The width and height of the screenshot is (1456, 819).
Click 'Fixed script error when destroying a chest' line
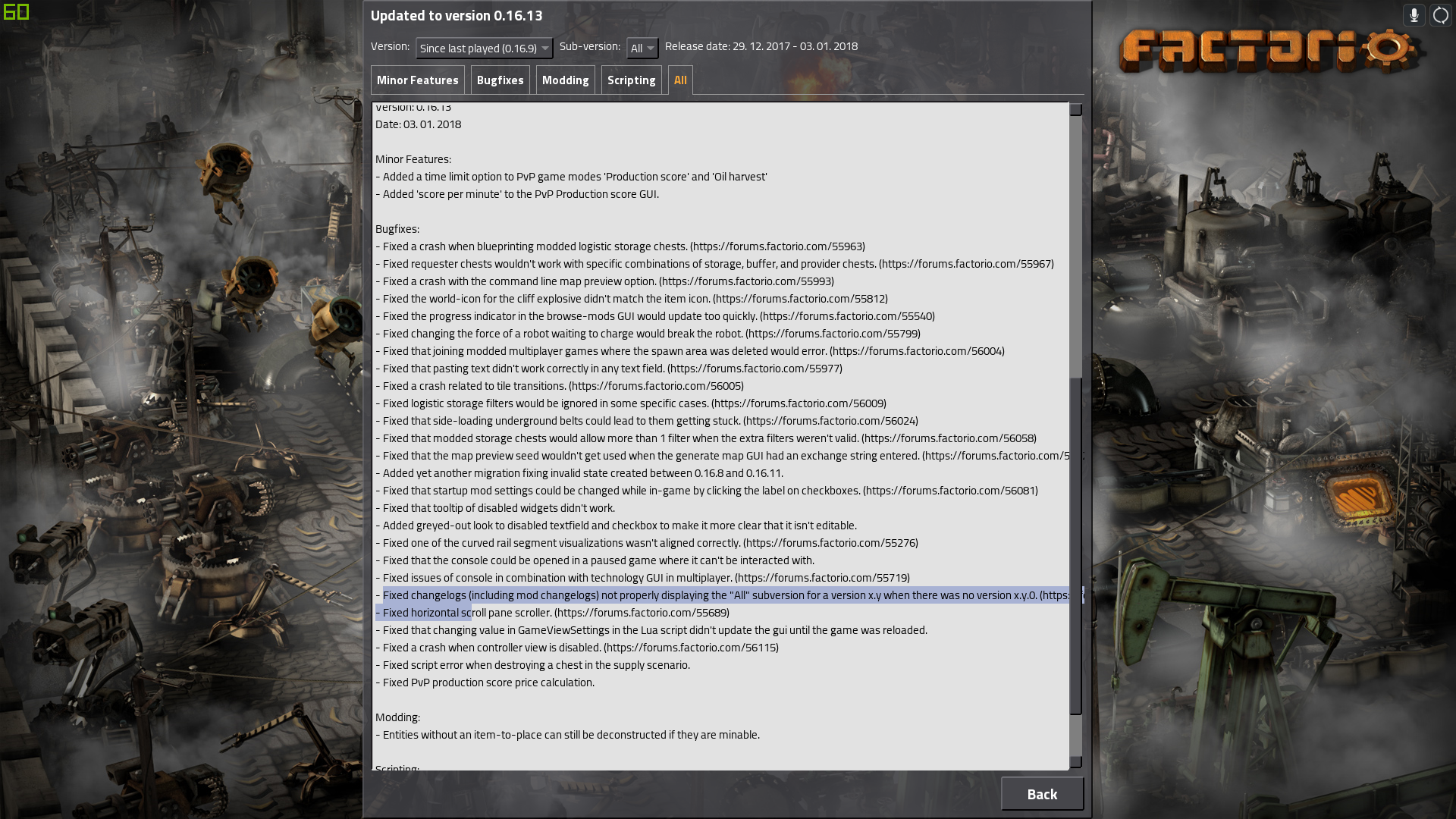coord(532,665)
